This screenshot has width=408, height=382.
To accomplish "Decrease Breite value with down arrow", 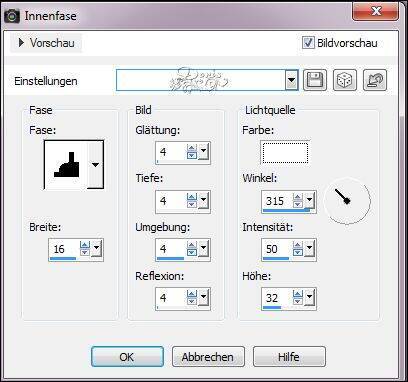I will 85,252.
